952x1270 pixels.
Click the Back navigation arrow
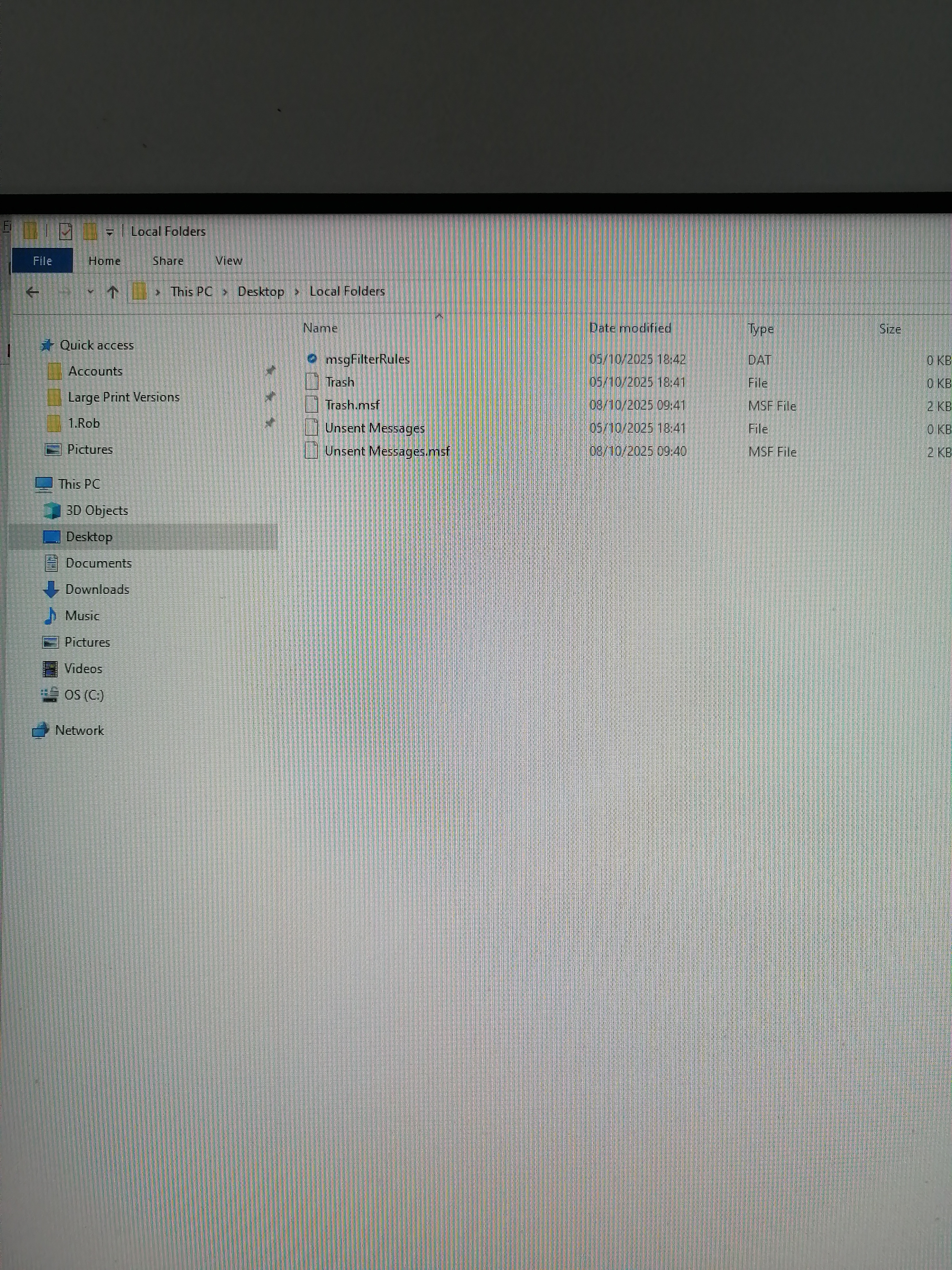(x=33, y=292)
